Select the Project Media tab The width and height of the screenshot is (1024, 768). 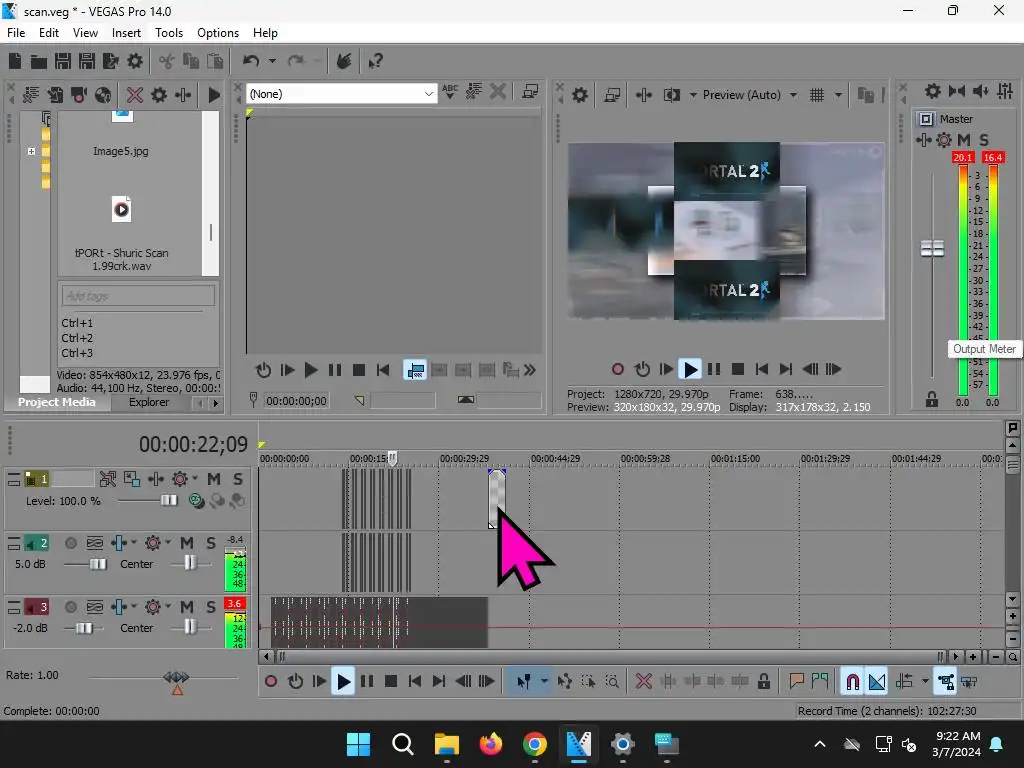(57, 402)
